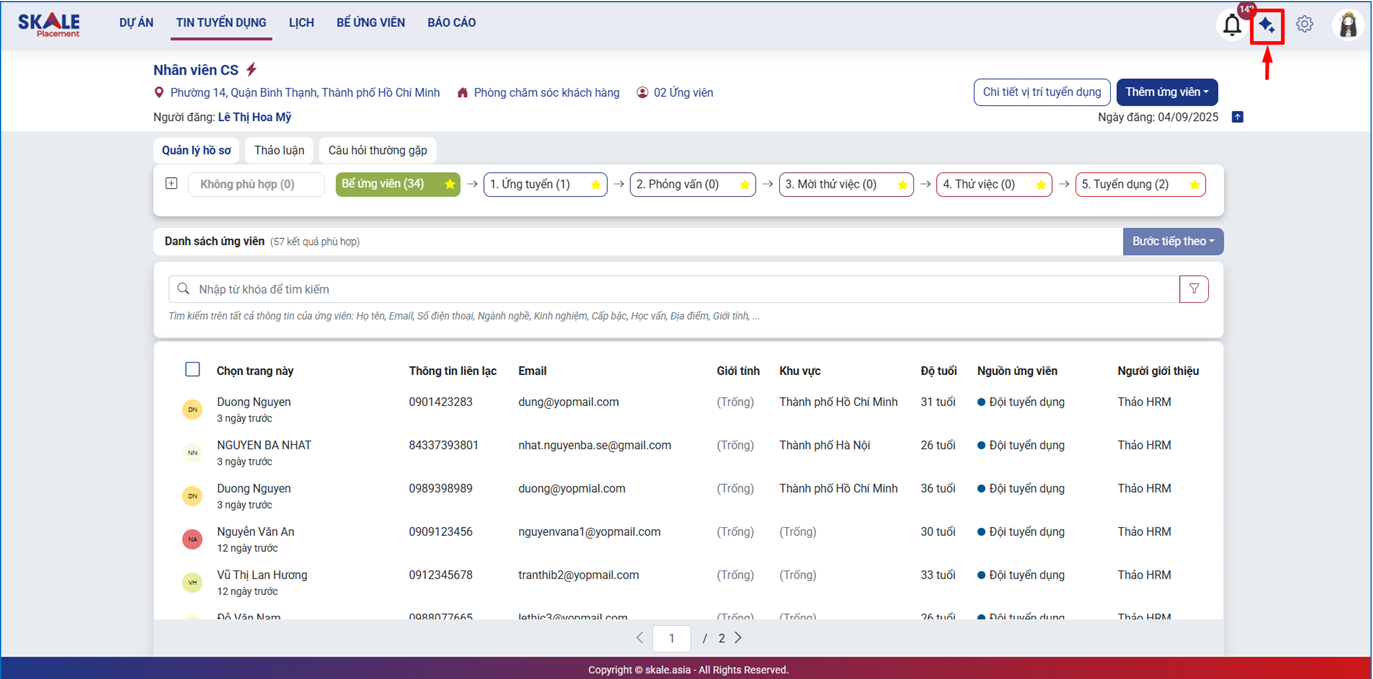Open the Bước tiếp theo dropdown
The width and height of the screenshot is (1373, 679).
(x=1172, y=241)
